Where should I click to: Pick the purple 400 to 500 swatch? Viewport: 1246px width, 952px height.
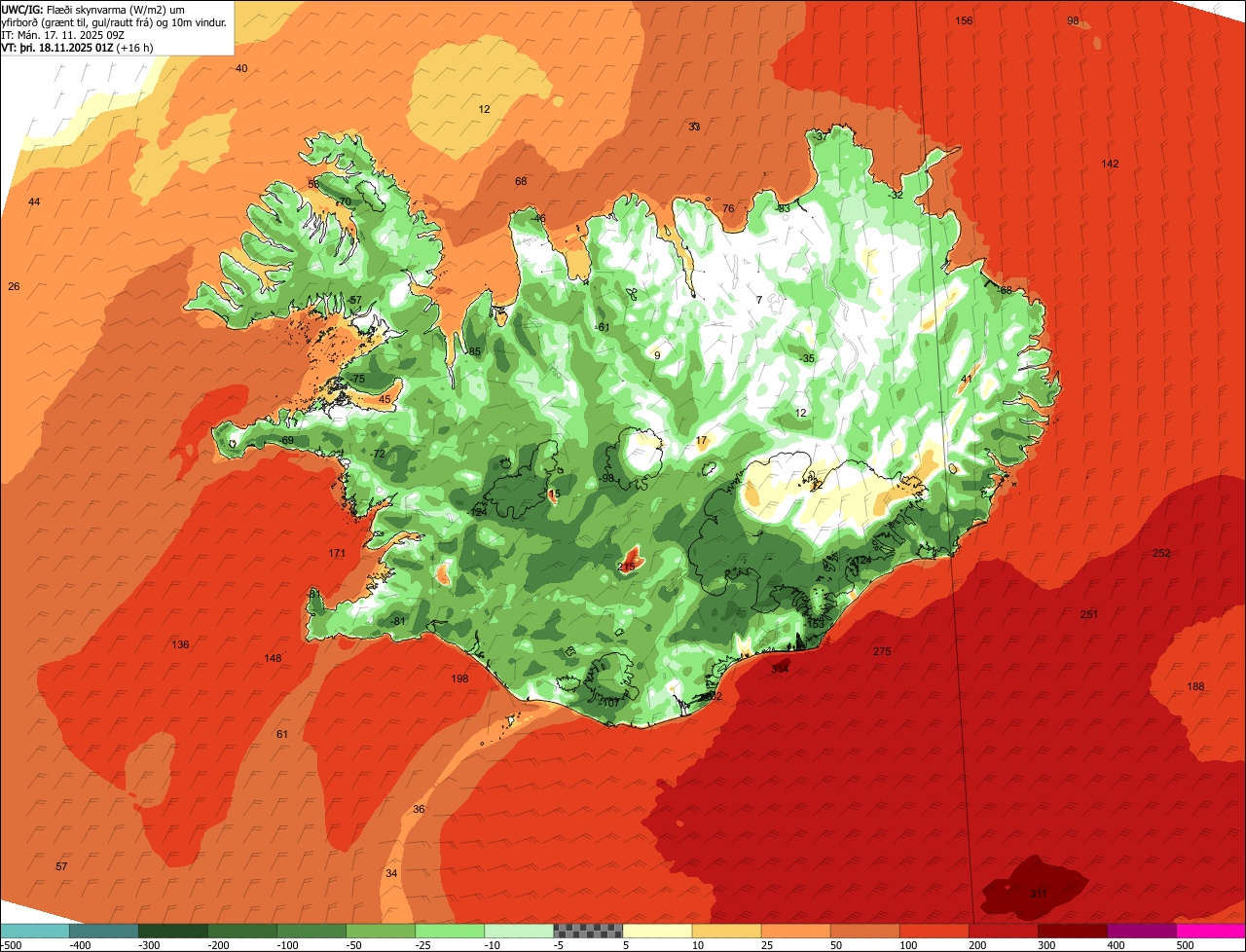(x=1141, y=931)
